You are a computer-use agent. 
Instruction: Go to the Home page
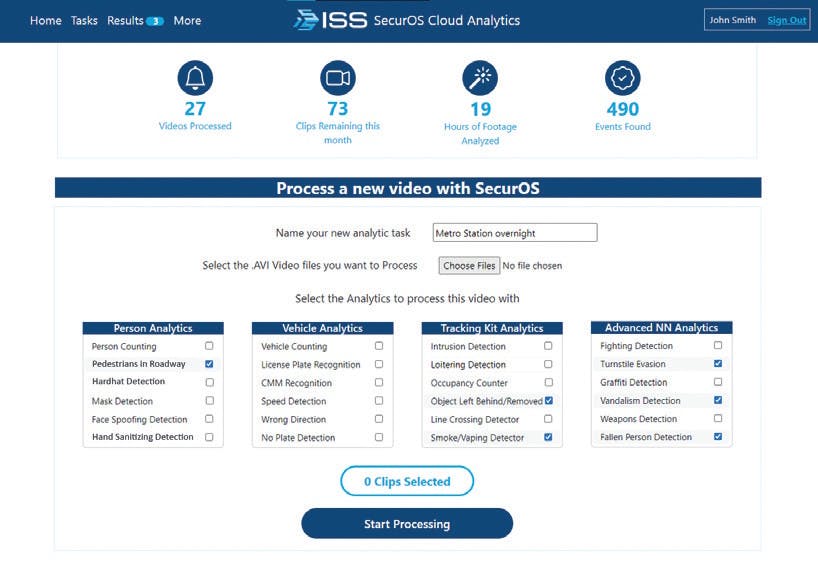click(x=45, y=20)
